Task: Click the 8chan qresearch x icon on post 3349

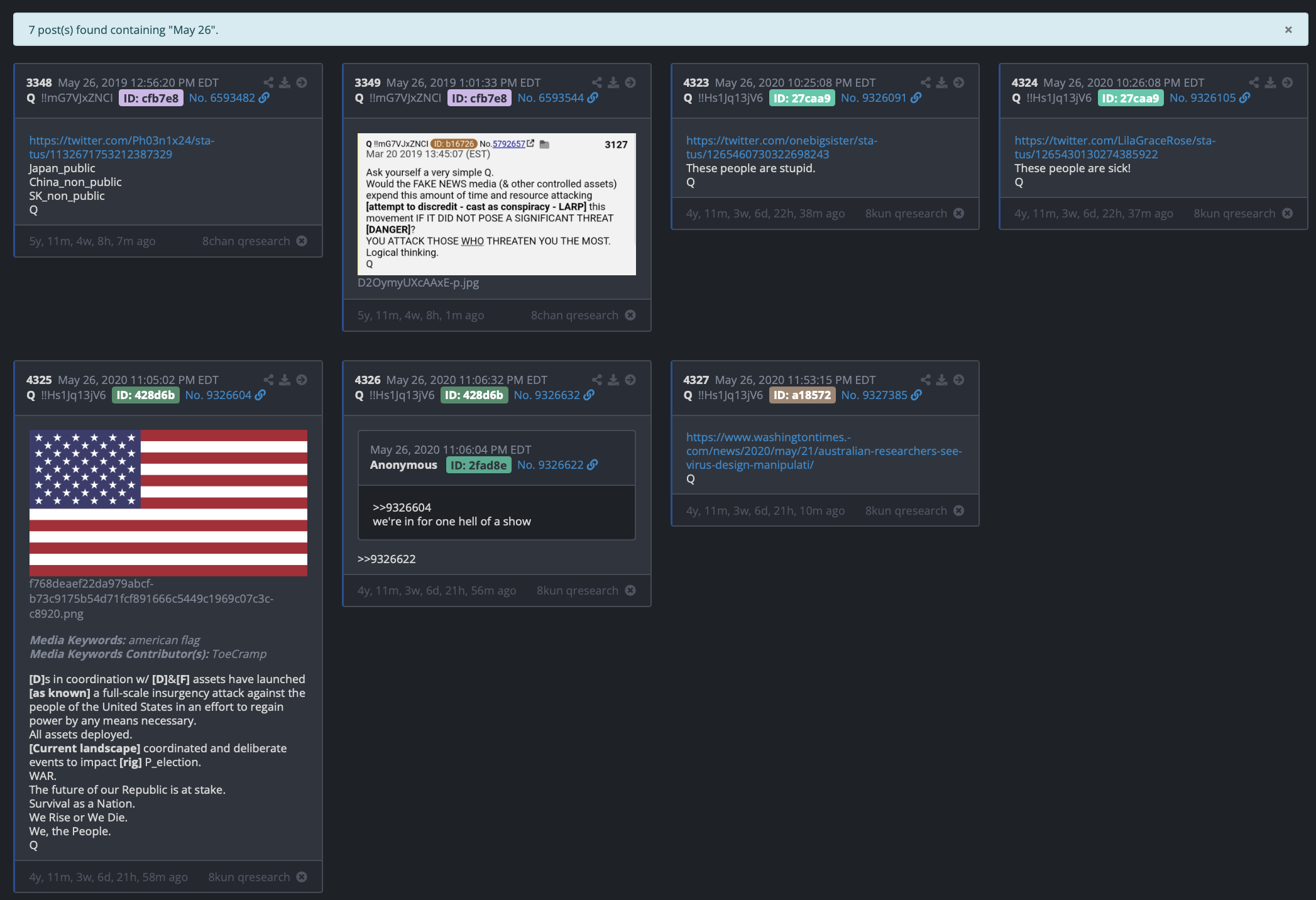Action: click(630, 316)
